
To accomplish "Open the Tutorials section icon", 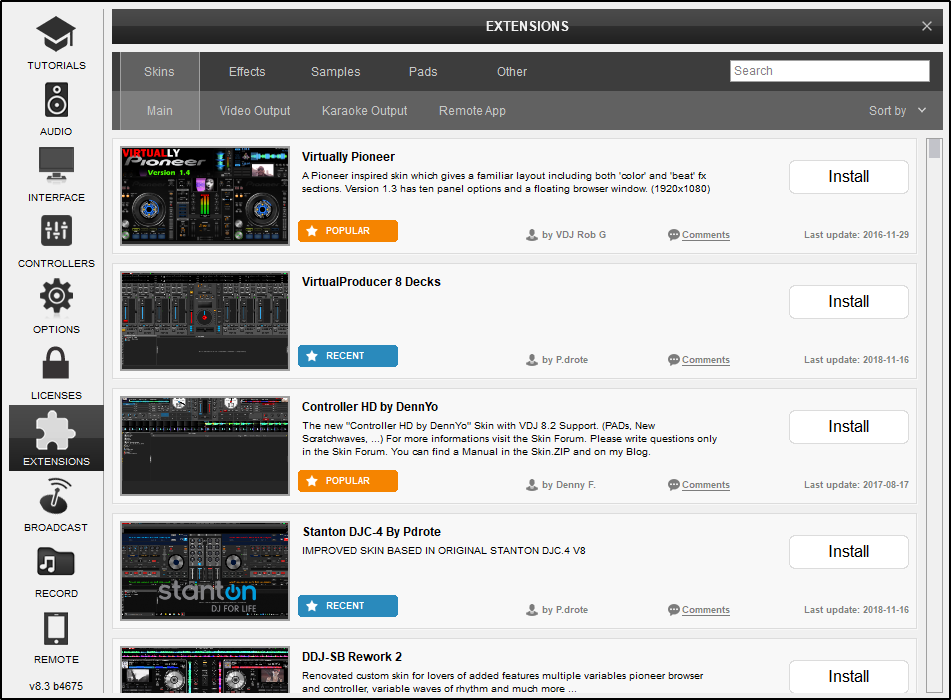I will pos(56,34).
